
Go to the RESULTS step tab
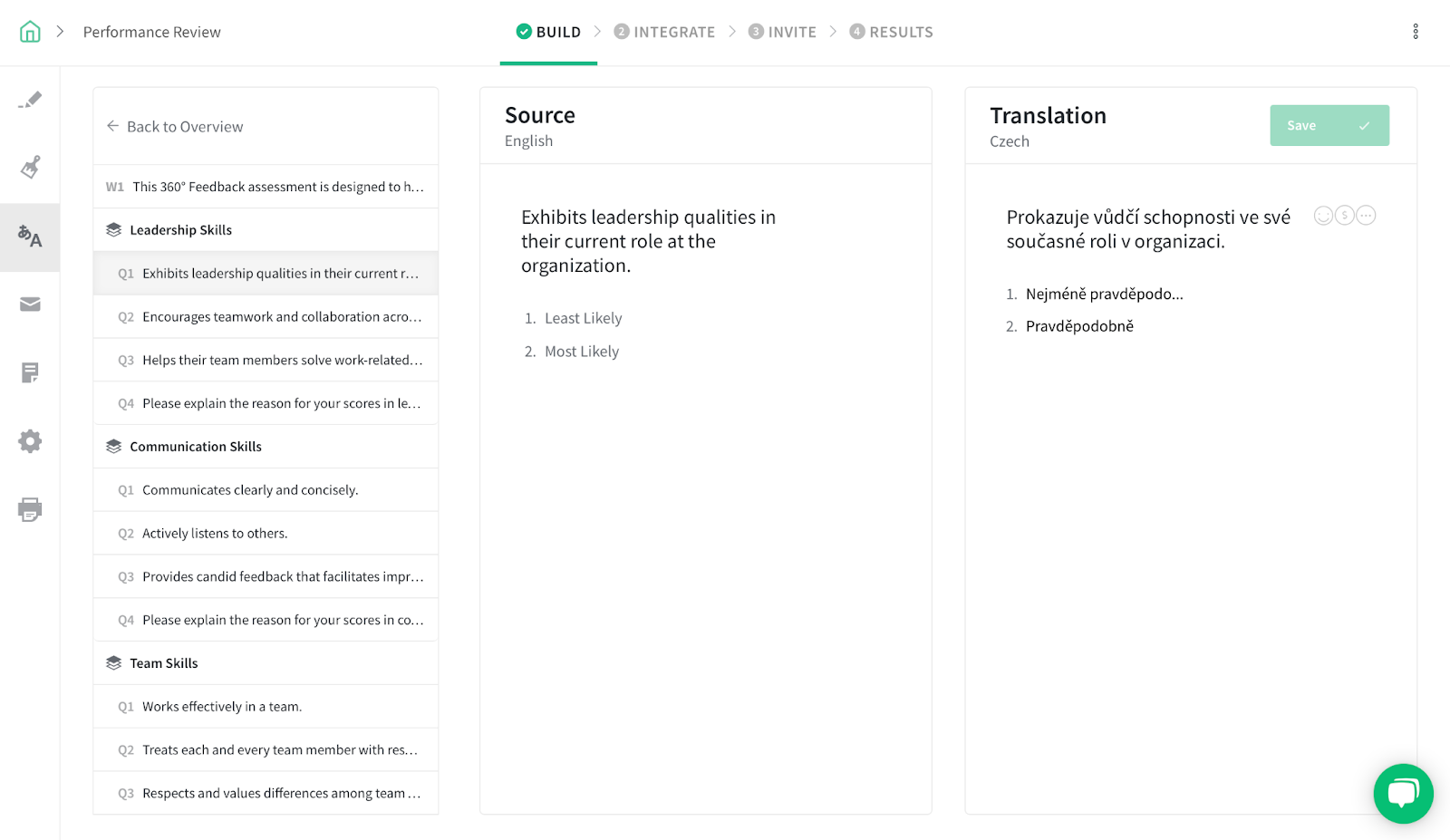click(x=892, y=32)
